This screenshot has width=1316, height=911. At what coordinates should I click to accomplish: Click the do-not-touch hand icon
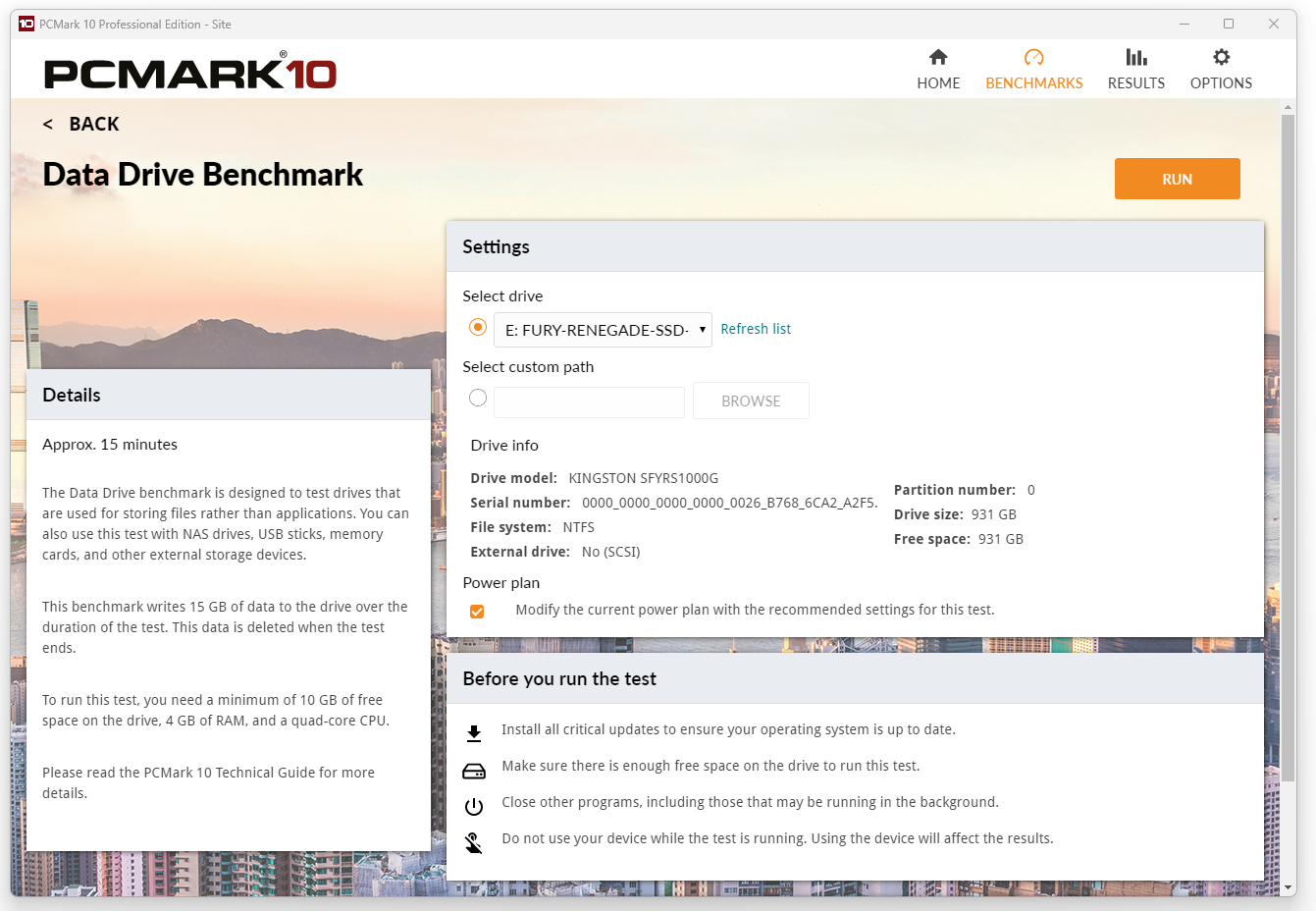474,843
